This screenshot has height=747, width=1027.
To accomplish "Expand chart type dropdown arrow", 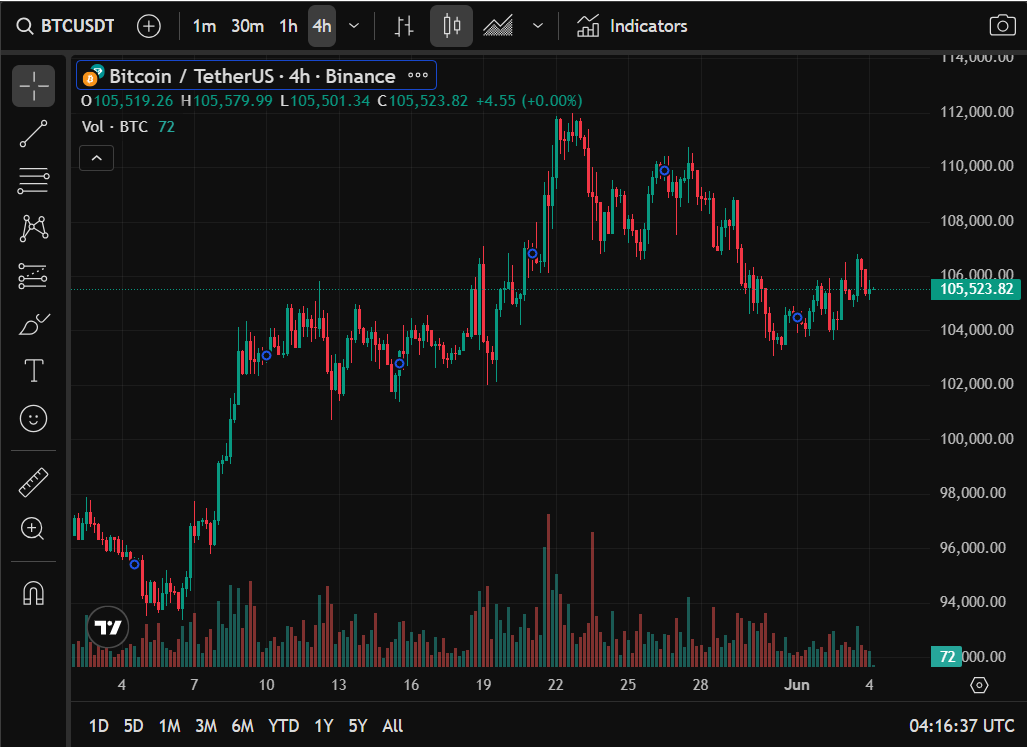I will pos(538,26).
